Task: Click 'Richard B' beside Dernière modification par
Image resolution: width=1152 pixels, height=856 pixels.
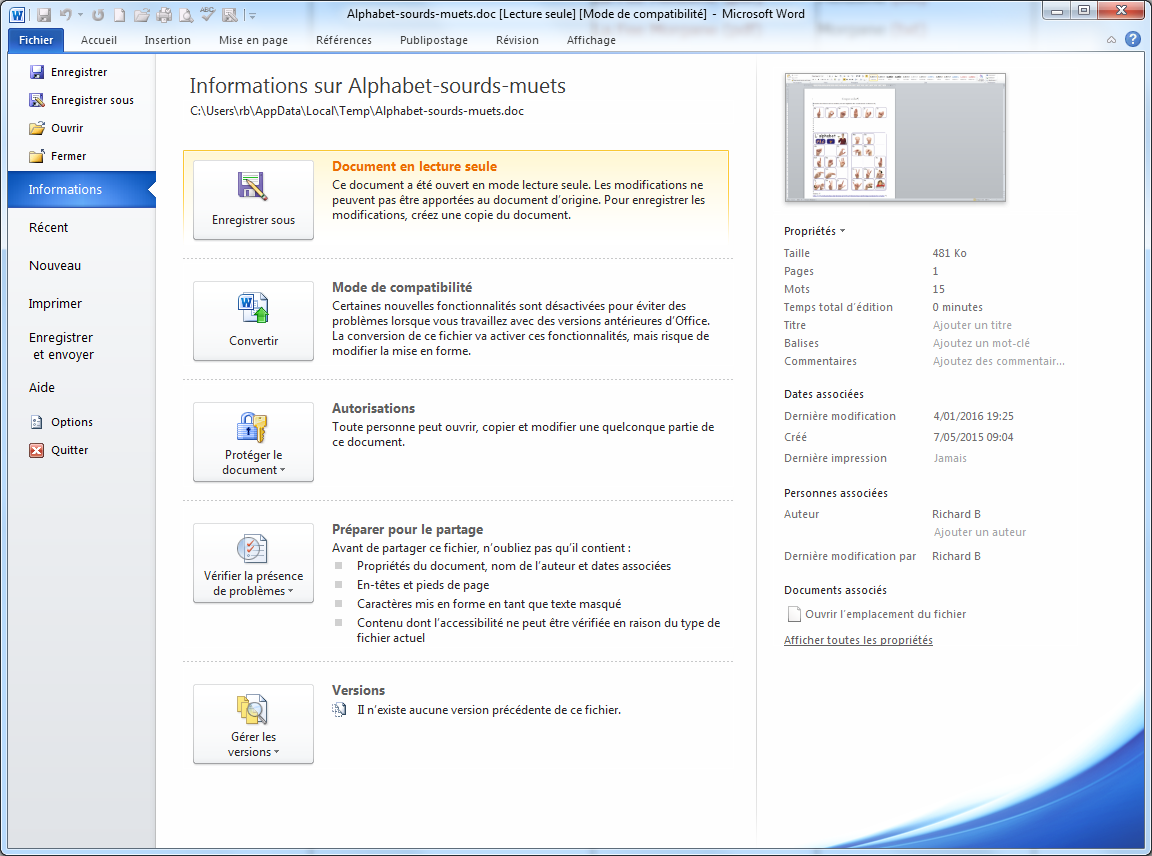Action: click(x=956, y=556)
